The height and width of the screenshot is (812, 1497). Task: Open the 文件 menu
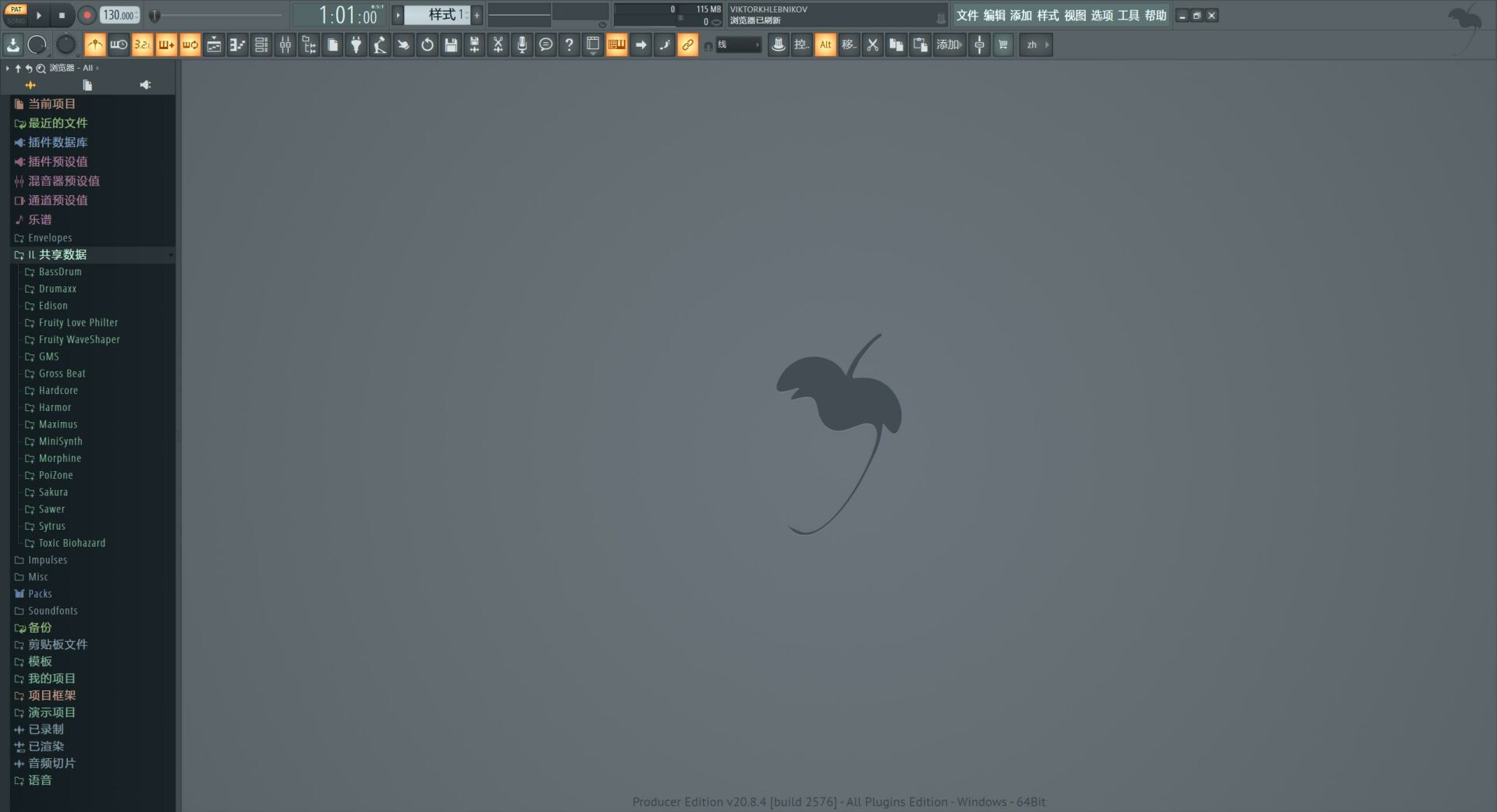click(x=967, y=16)
